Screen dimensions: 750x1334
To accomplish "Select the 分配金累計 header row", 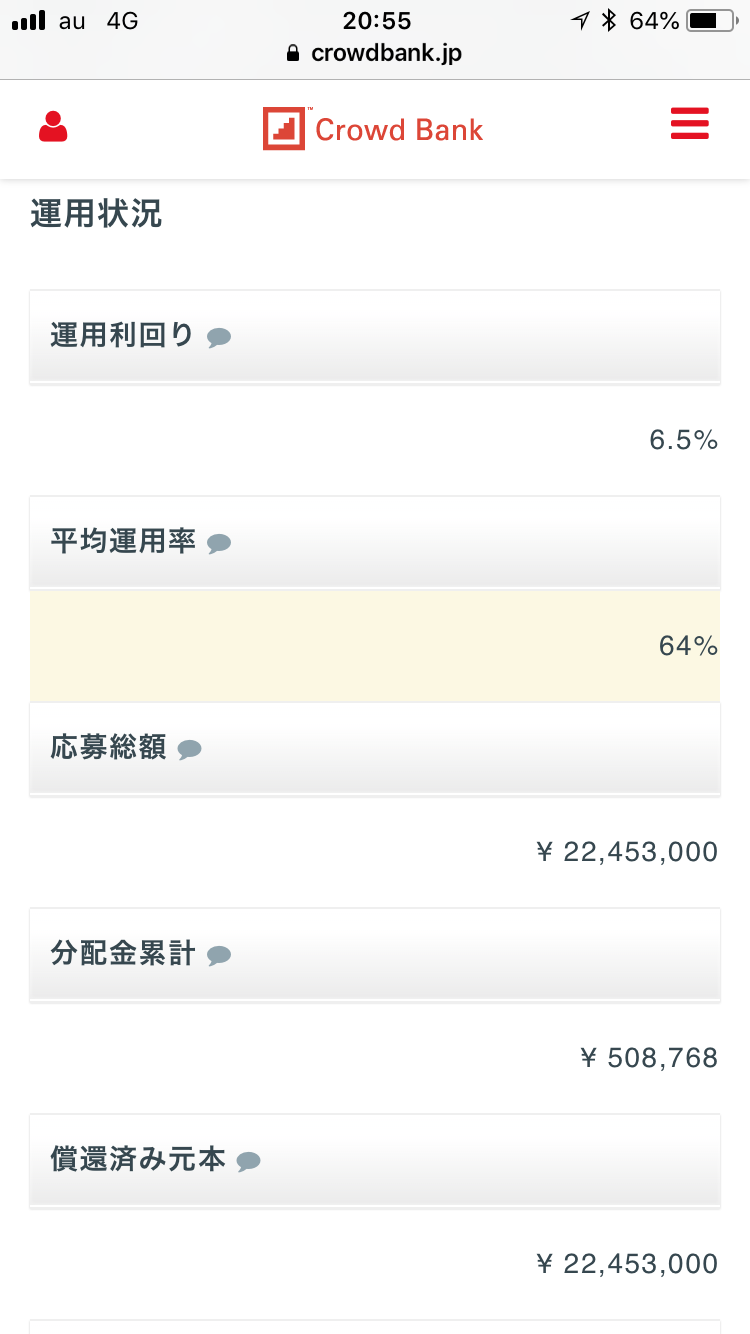I will tap(375, 954).
